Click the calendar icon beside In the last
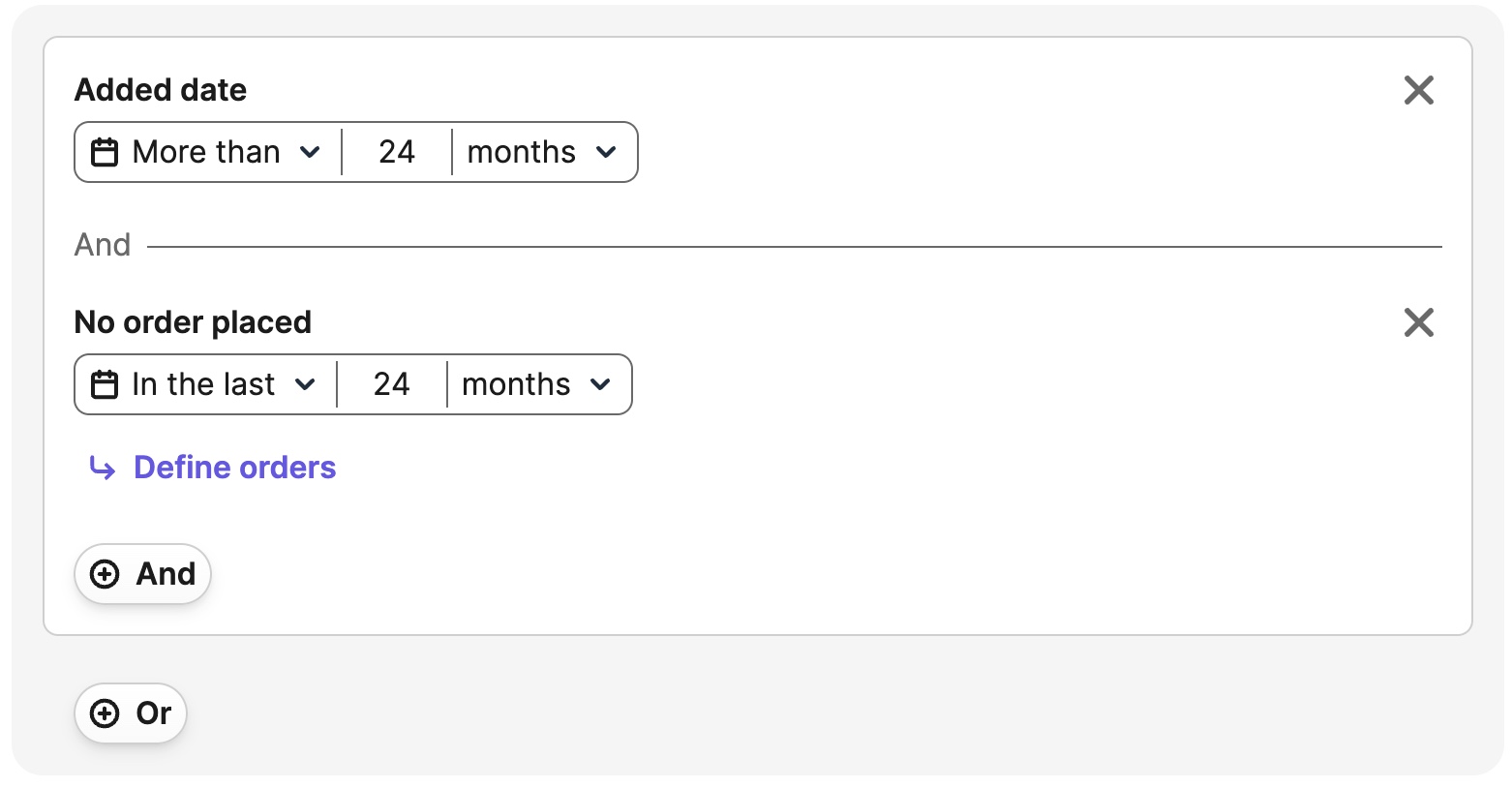 tap(105, 384)
